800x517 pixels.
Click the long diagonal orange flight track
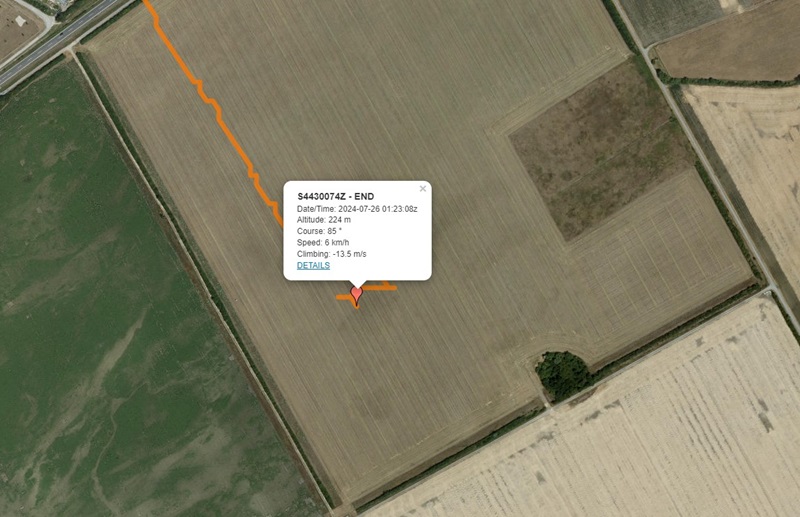(219, 117)
